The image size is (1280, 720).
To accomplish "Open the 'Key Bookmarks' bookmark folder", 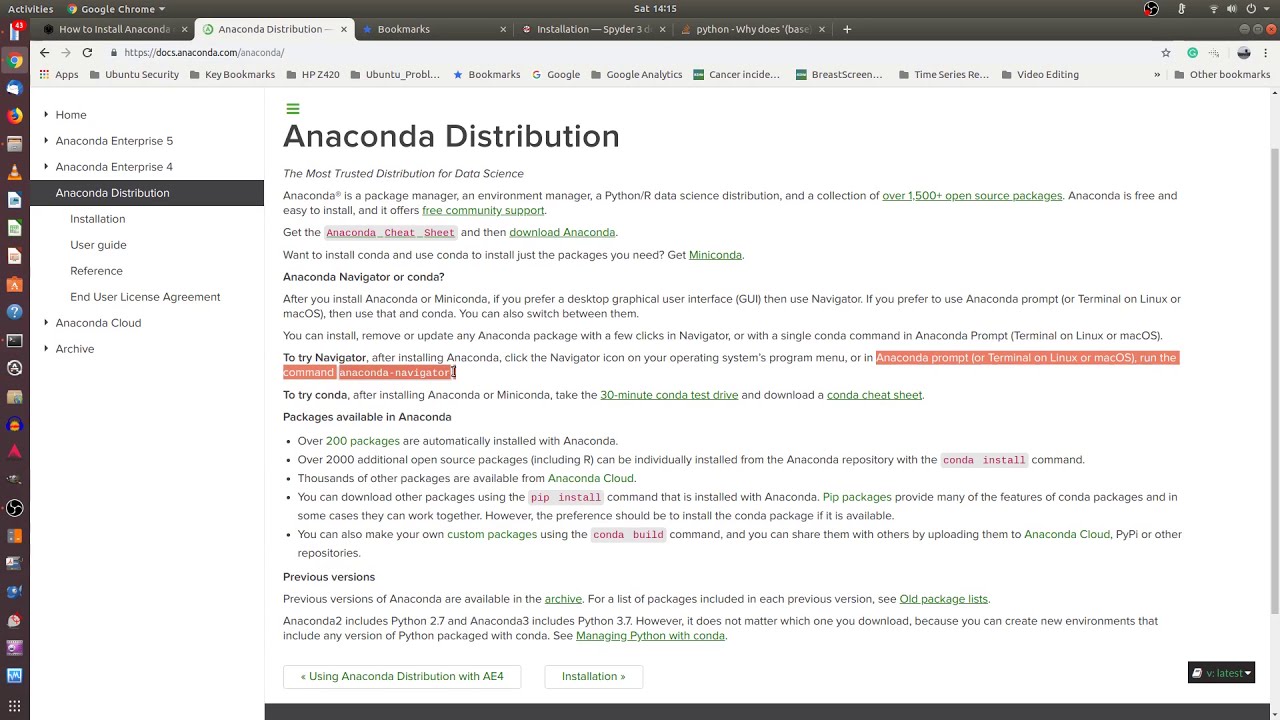I will click(x=231, y=74).
